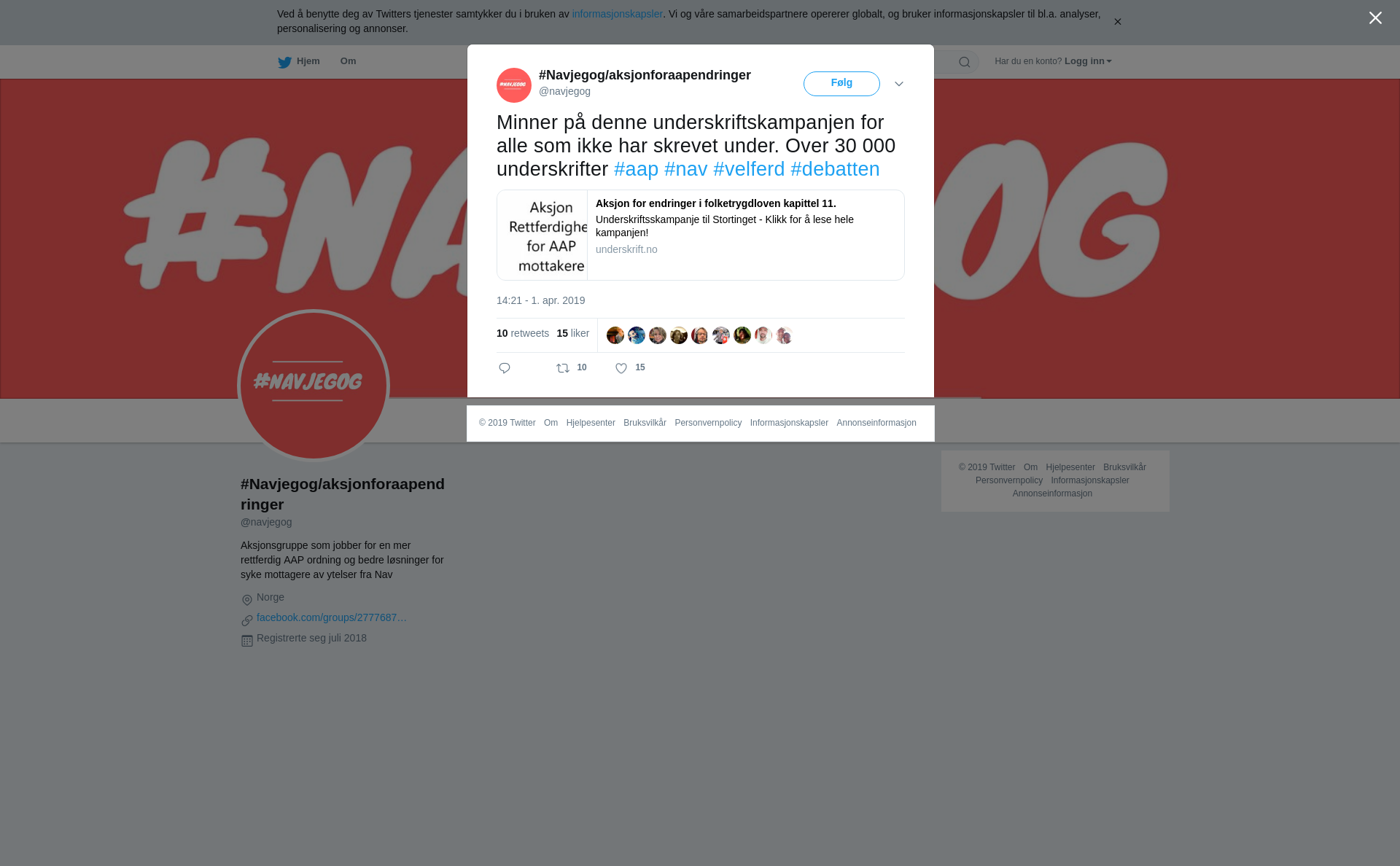Click the reply speech bubble icon
The image size is (1400, 866).
(x=505, y=368)
